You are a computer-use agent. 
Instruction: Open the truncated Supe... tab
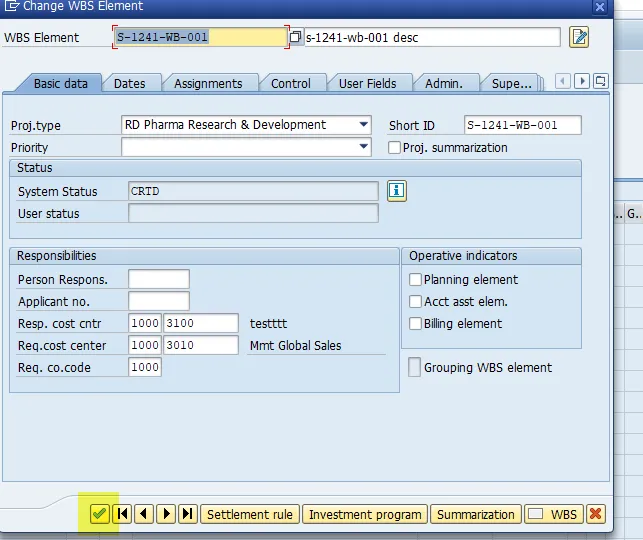click(511, 84)
